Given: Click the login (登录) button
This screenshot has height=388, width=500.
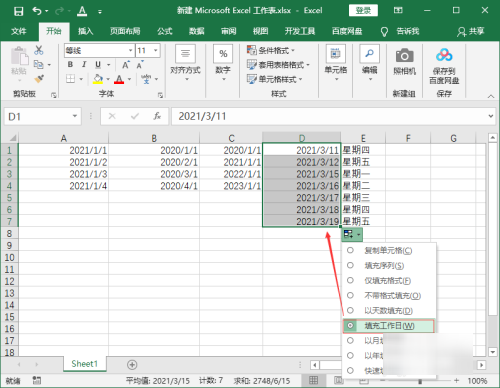Looking at the screenshot, I should click(x=363, y=10).
